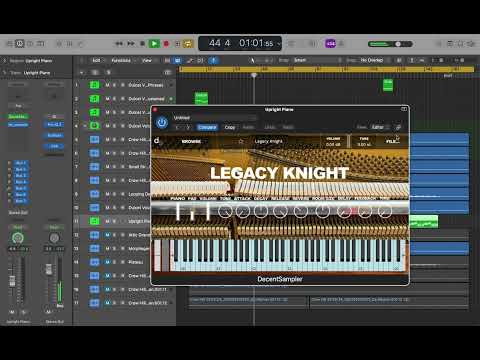The width and height of the screenshot is (480, 360).
Task: Click BROWSE in DecentSampler
Action: tap(191, 141)
